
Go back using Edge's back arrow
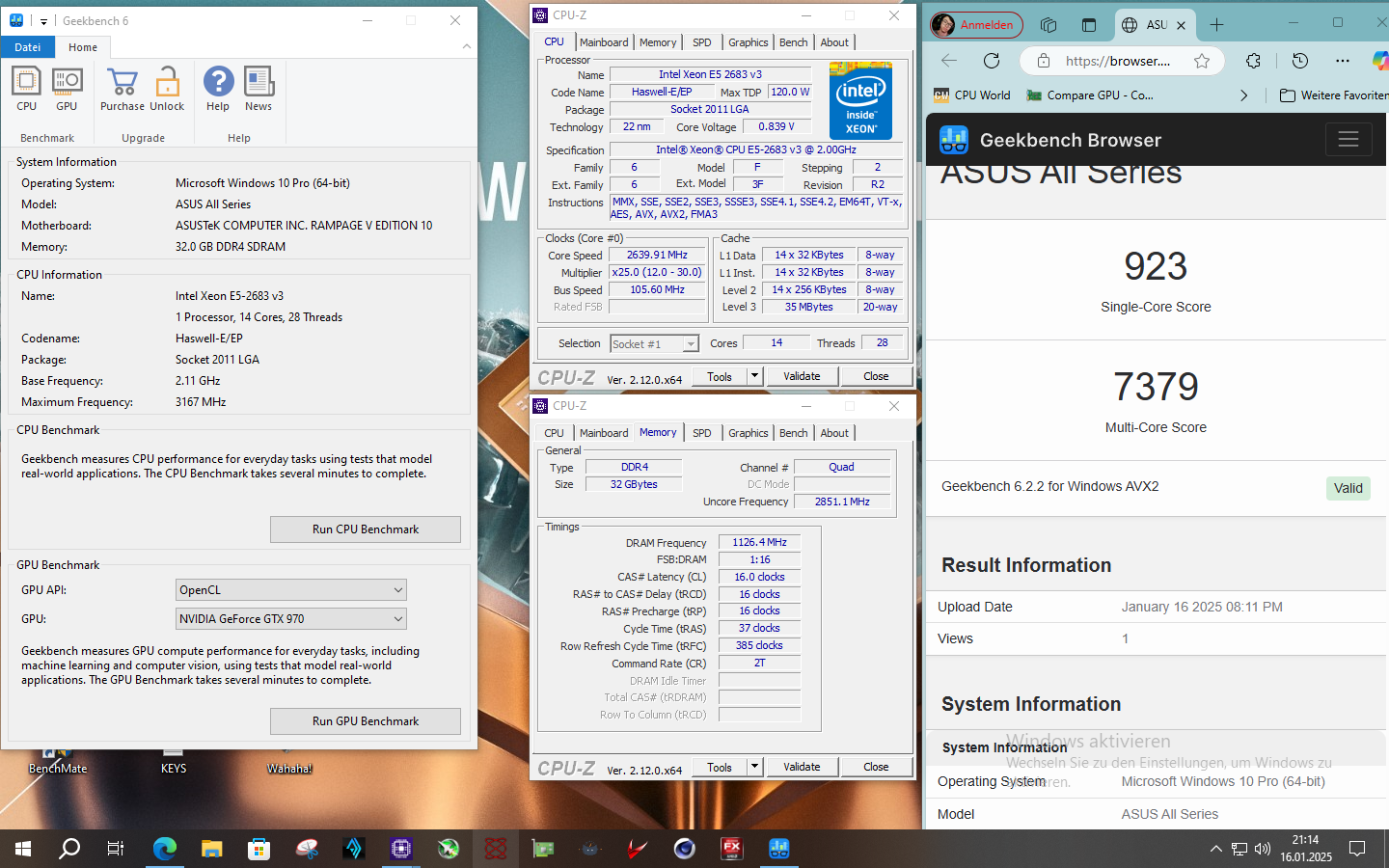[949, 61]
